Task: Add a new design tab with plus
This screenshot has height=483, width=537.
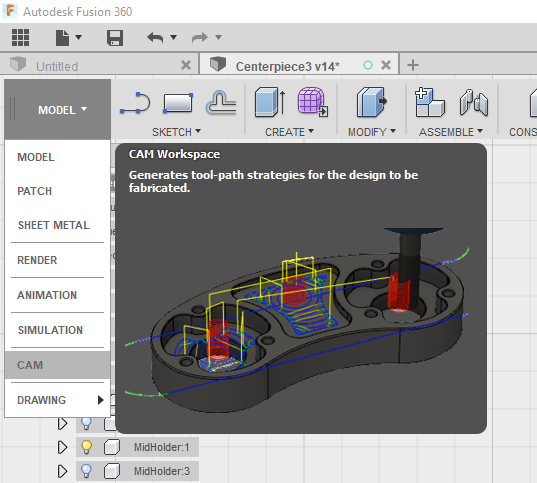Action: pos(413,65)
